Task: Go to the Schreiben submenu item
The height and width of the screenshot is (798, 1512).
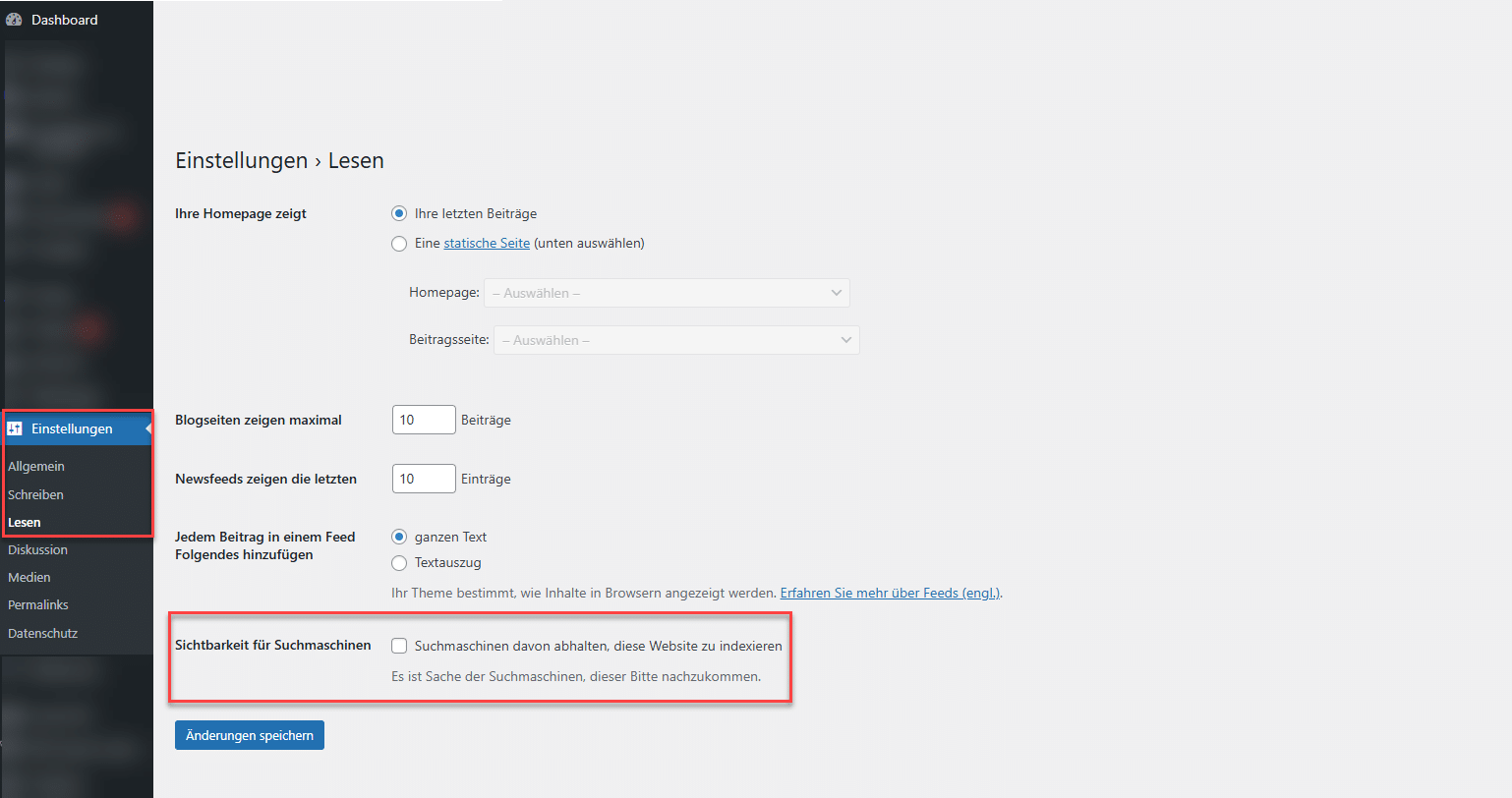Action: [35, 494]
